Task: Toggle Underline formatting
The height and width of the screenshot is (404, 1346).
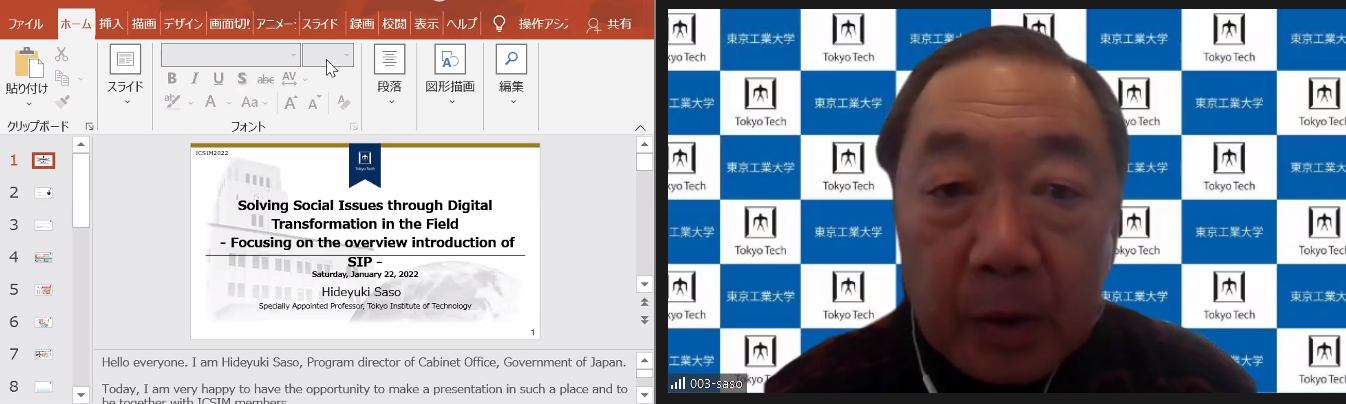Action: pos(219,78)
